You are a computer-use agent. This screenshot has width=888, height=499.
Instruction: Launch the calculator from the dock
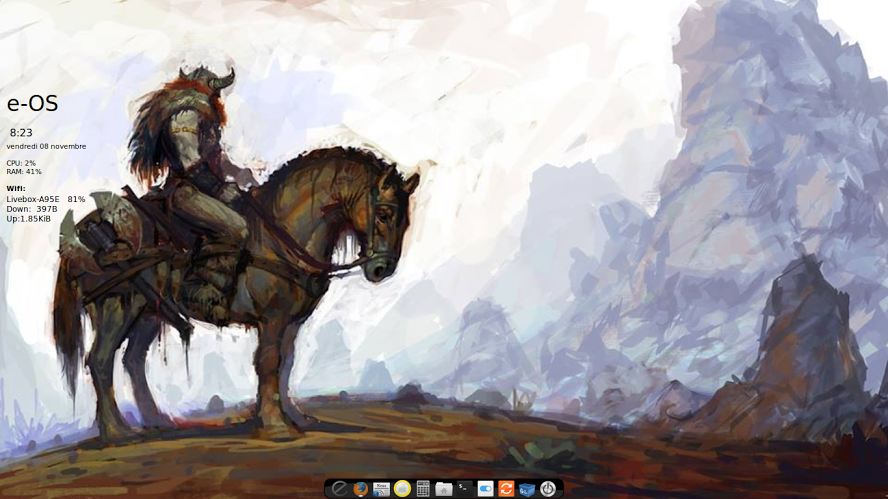pos(423,488)
